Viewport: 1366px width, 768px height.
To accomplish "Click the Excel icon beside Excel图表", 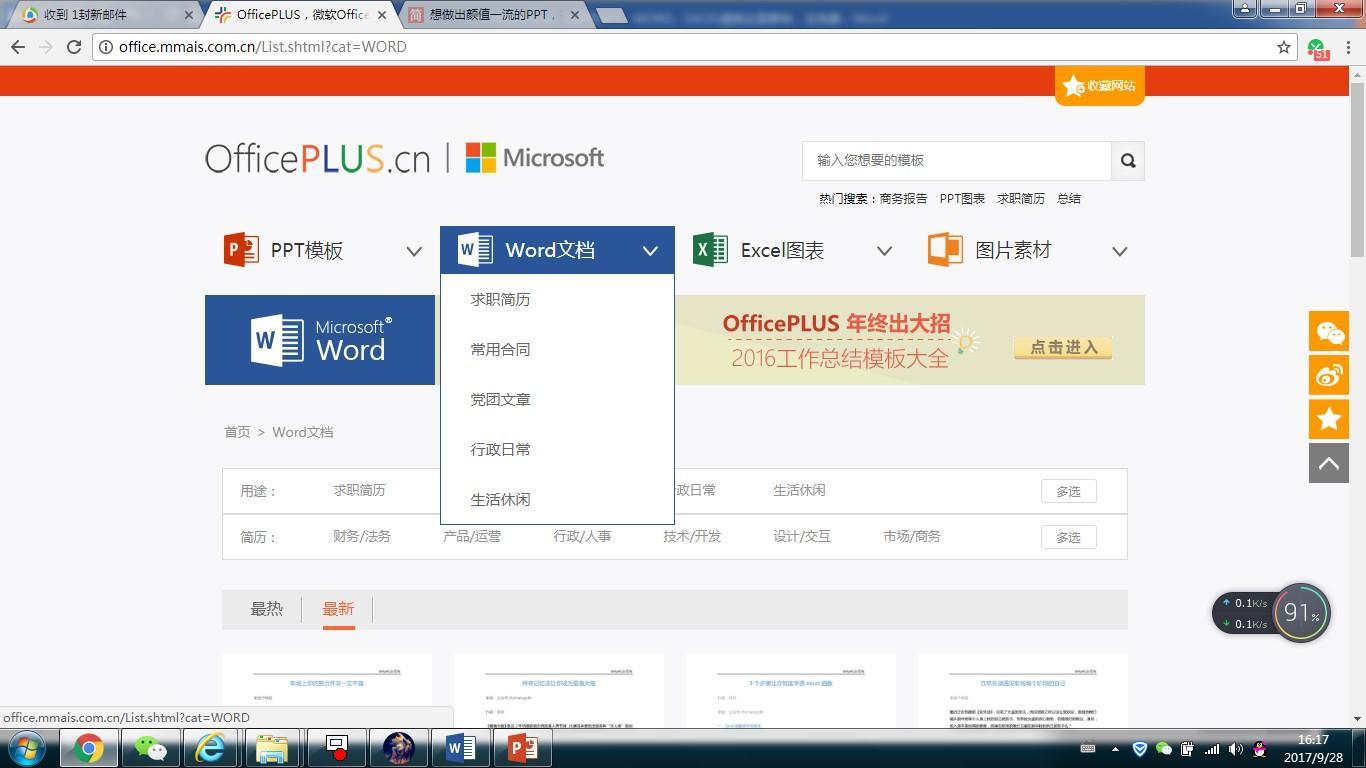I will [710, 249].
